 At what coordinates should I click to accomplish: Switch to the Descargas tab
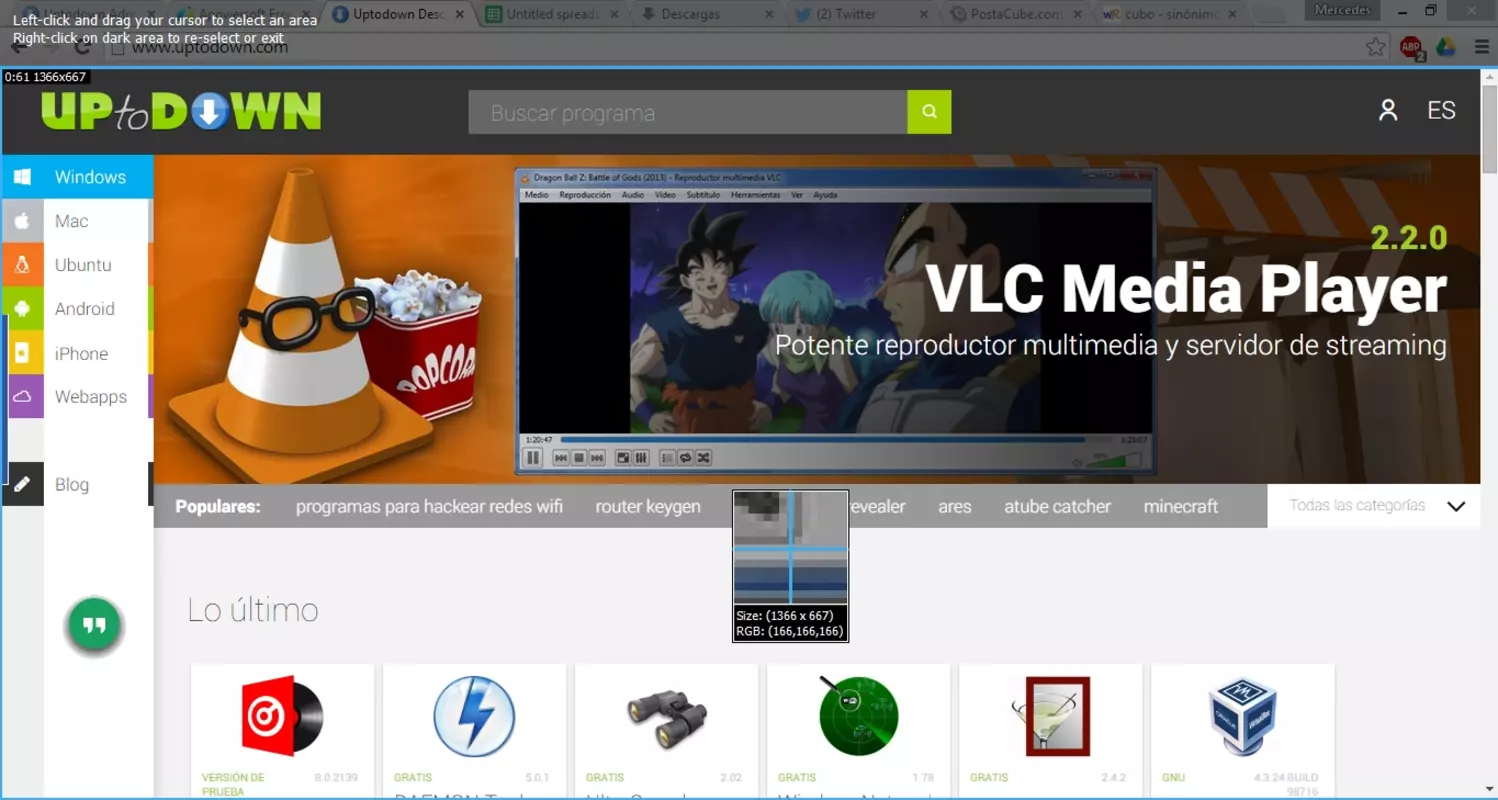[707, 14]
